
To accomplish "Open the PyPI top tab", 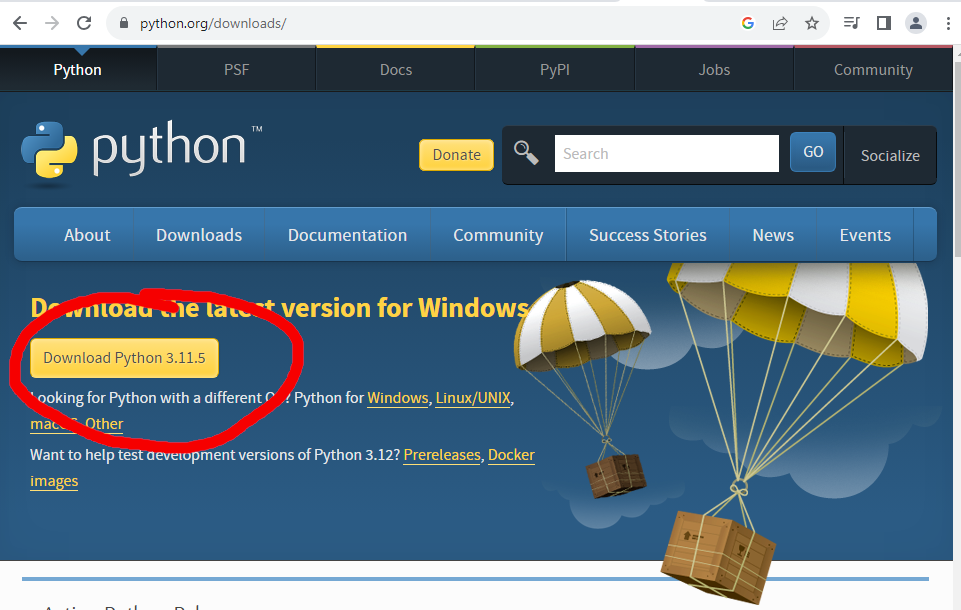I will pos(555,70).
